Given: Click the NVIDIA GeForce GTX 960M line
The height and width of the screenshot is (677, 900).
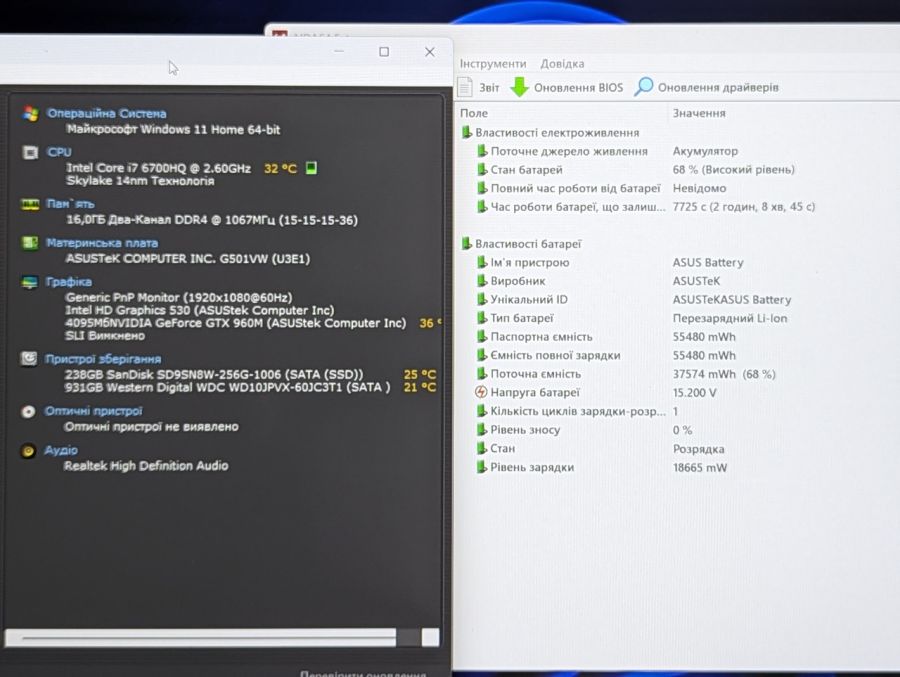Looking at the screenshot, I should coord(235,323).
